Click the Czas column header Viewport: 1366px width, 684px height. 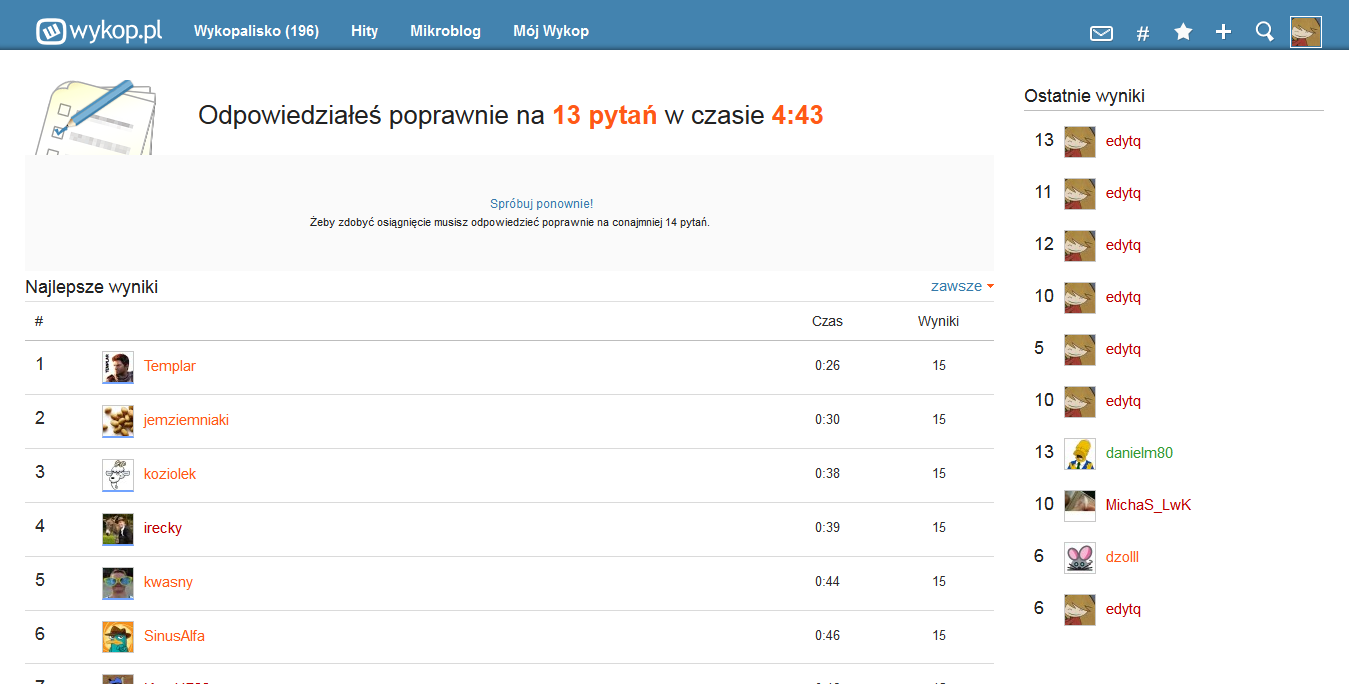click(827, 321)
